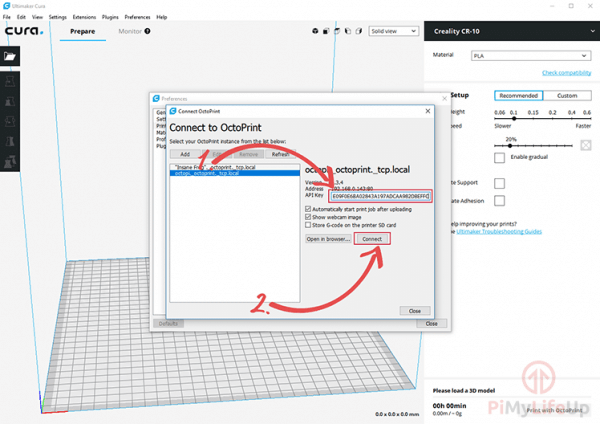The height and width of the screenshot is (424, 600).
Task: Open file with the folder icon
Action: click(x=10, y=56)
